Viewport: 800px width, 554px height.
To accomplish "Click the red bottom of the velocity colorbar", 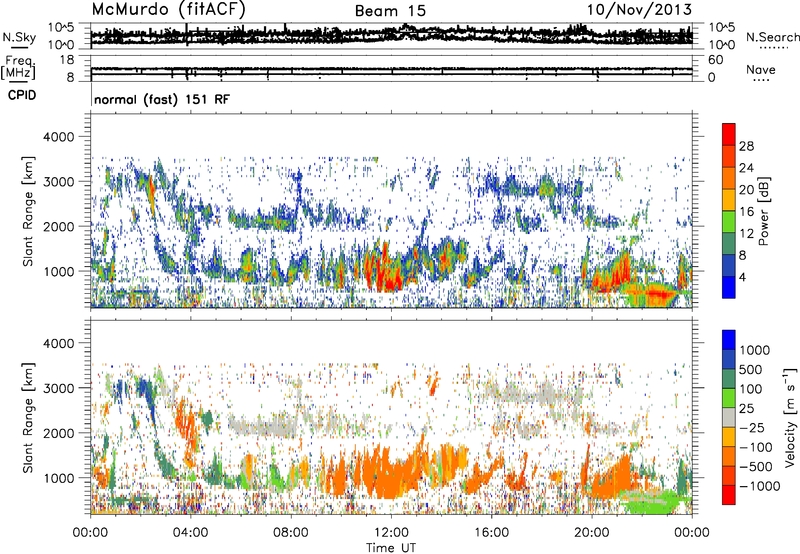I will pyautogui.click(x=729, y=495).
